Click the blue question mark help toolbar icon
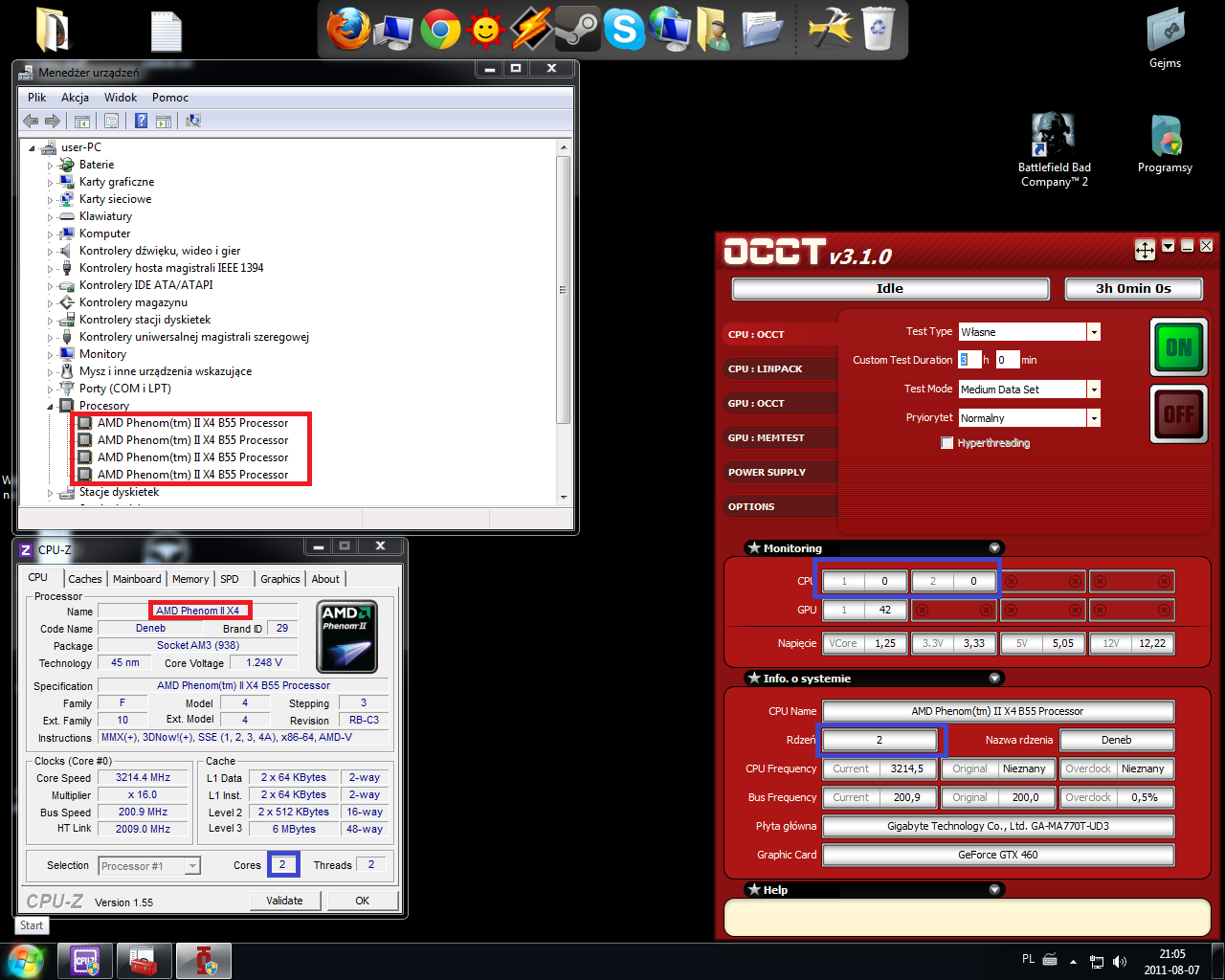The height and width of the screenshot is (980, 1225). tap(141, 121)
